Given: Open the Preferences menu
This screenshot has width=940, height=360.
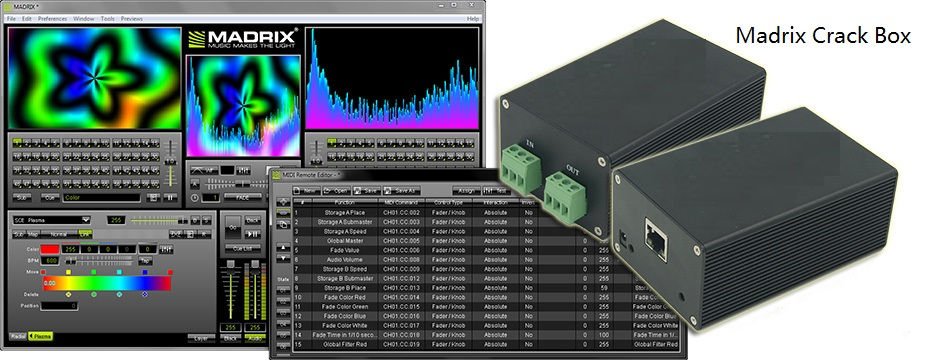Looking at the screenshot, I should pyautogui.click(x=53, y=19).
